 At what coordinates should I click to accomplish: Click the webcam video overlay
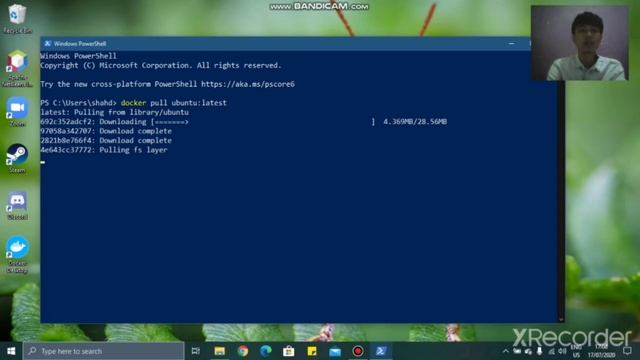pyautogui.click(x=580, y=43)
